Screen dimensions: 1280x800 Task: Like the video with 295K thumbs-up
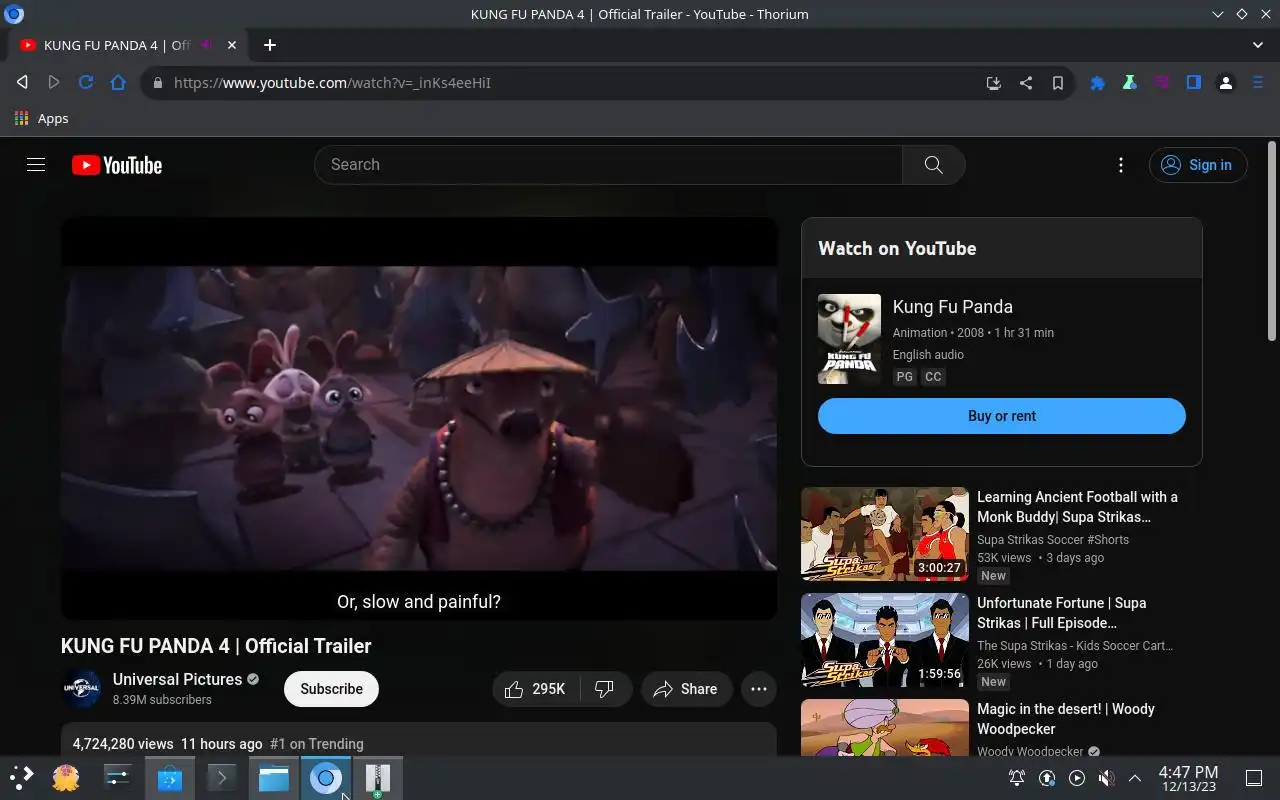(535, 689)
